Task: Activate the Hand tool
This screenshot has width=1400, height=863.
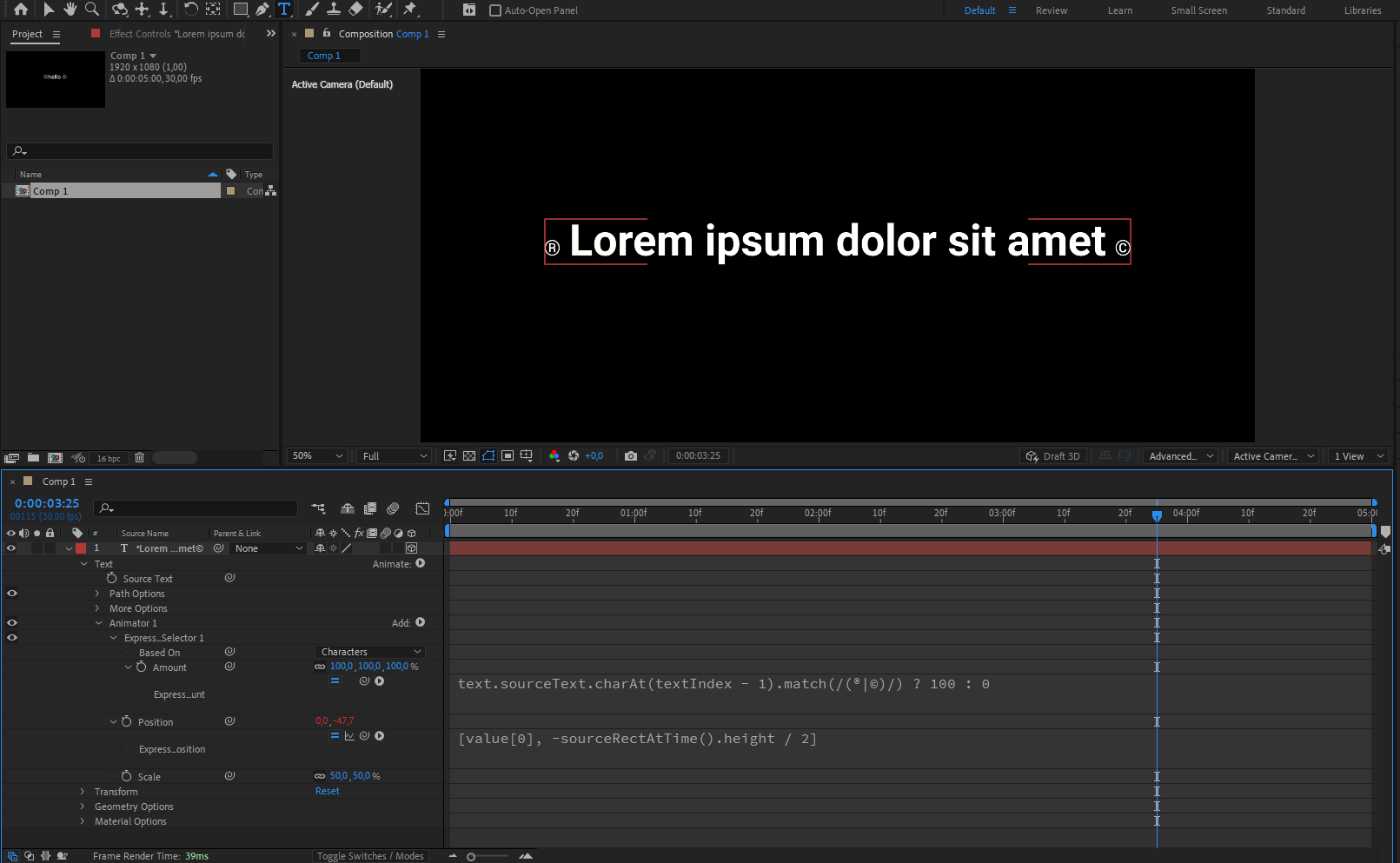Action: coord(70,10)
